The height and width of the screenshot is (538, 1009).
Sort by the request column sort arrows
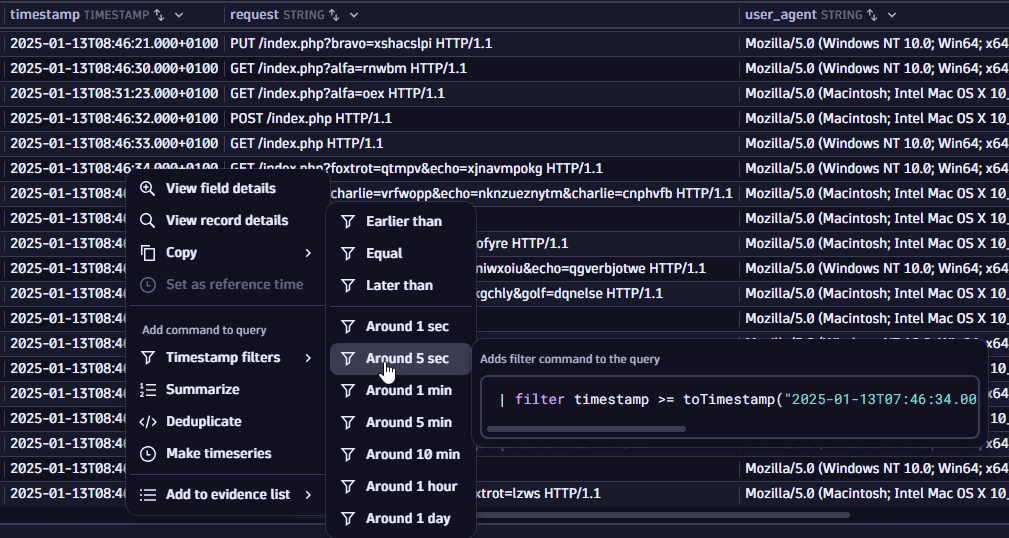click(334, 15)
